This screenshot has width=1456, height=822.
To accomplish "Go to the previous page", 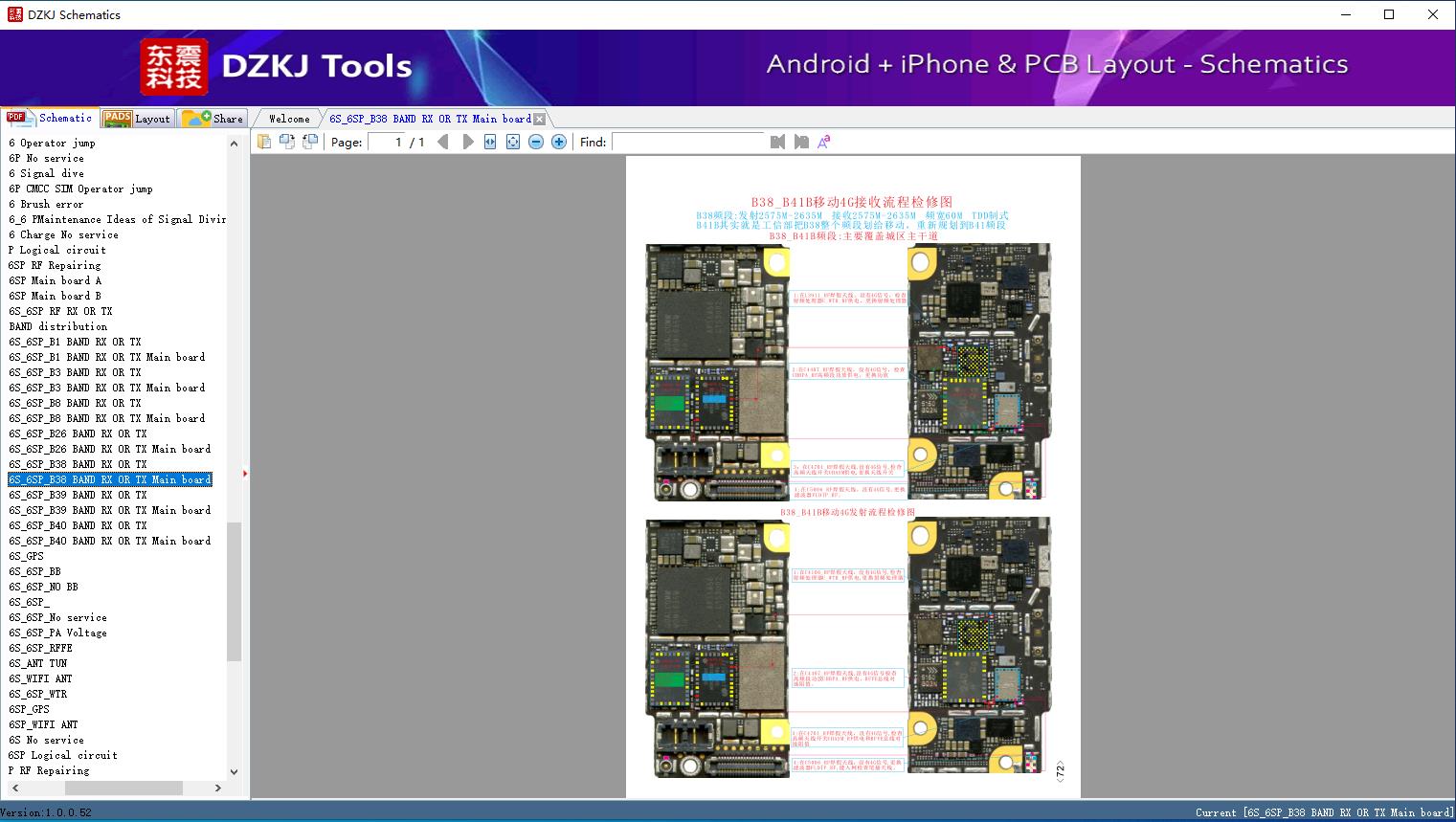I will click(x=443, y=142).
